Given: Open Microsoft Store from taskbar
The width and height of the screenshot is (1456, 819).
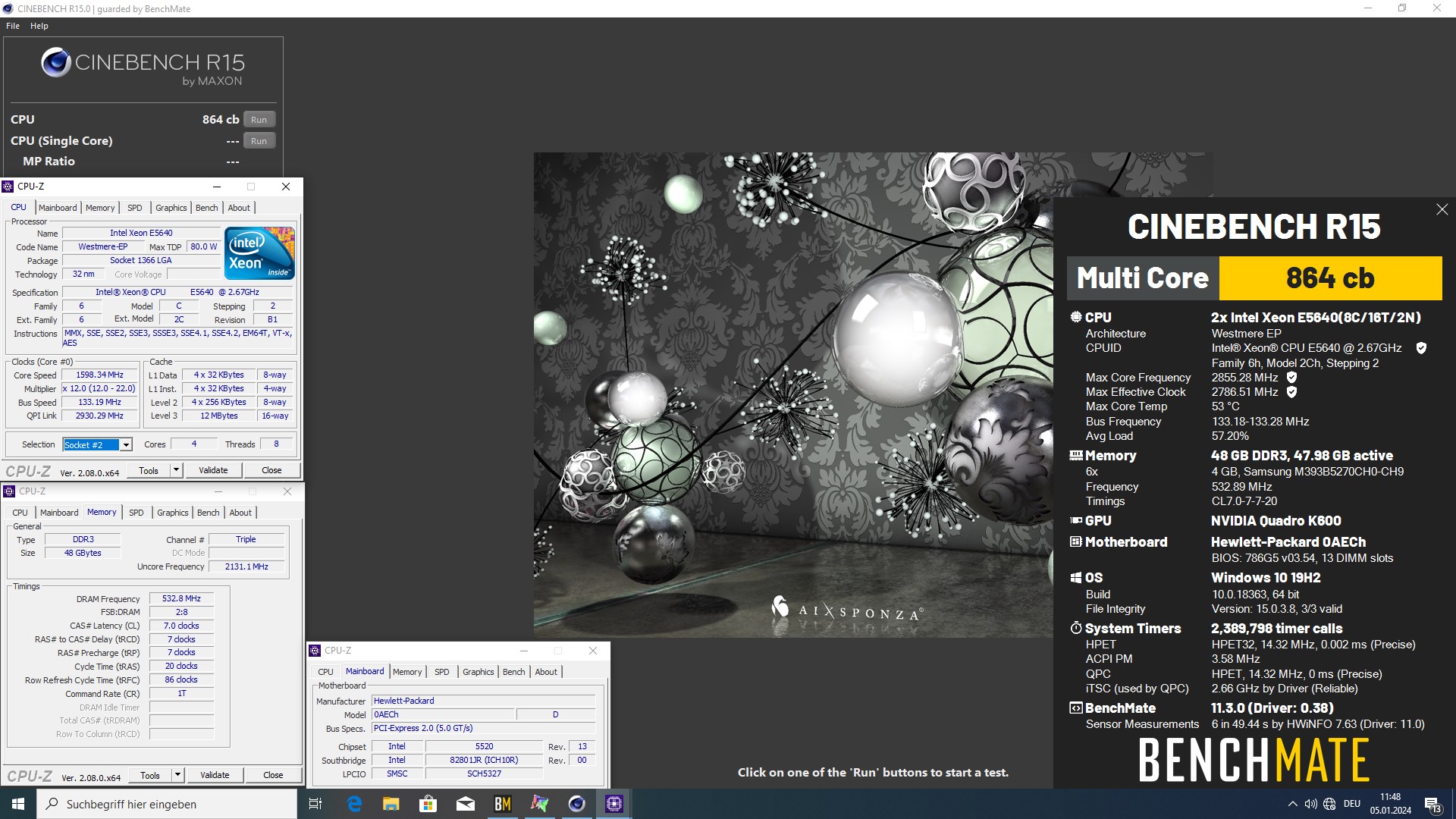Looking at the screenshot, I should pyautogui.click(x=428, y=804).
